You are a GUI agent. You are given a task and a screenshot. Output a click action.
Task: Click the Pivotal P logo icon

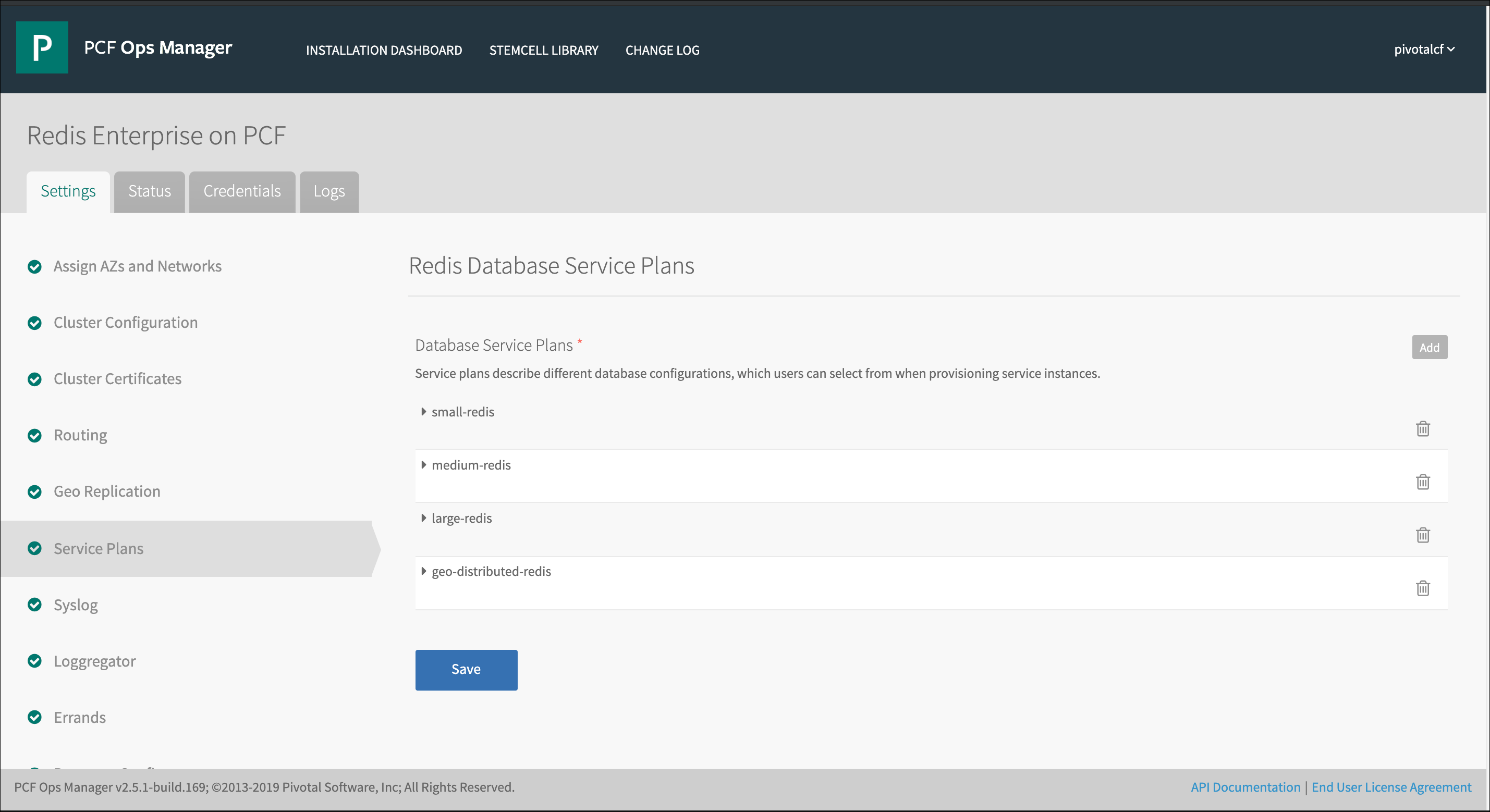coord(42,47)
